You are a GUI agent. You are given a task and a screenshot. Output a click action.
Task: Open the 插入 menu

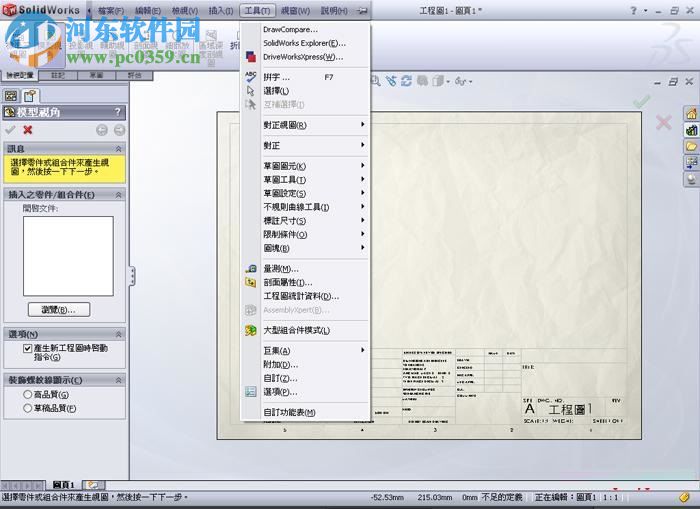(221, 10)
